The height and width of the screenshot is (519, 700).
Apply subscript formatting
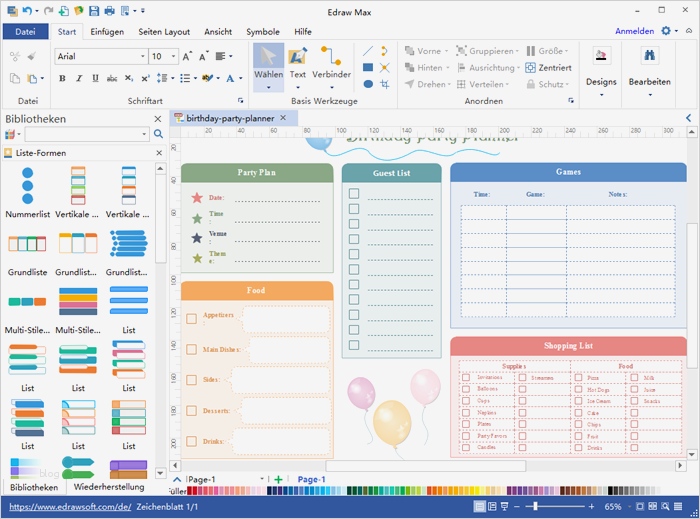coord(129,79)
